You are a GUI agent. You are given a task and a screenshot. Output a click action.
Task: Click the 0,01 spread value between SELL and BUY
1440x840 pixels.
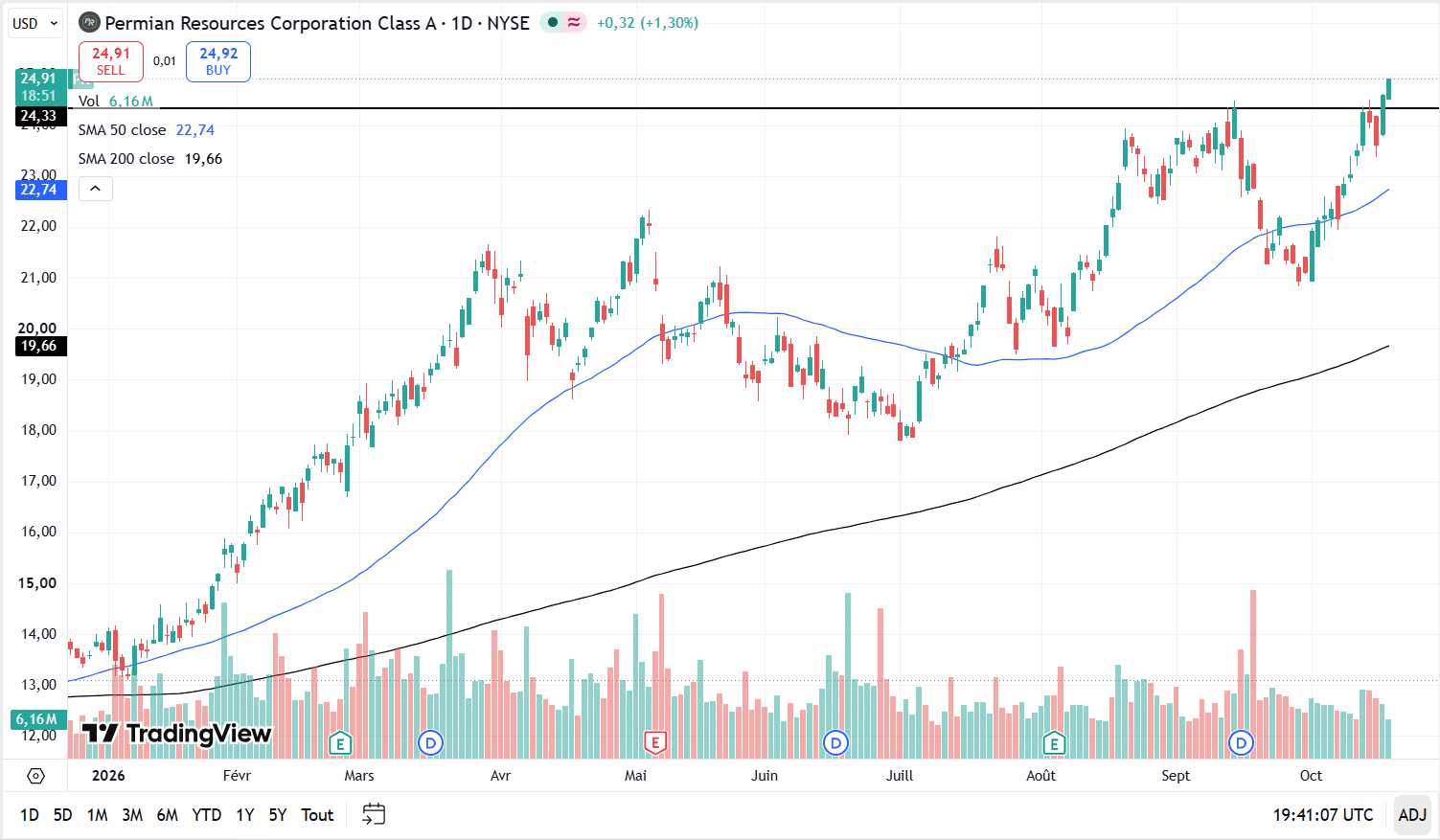point(165,61)
